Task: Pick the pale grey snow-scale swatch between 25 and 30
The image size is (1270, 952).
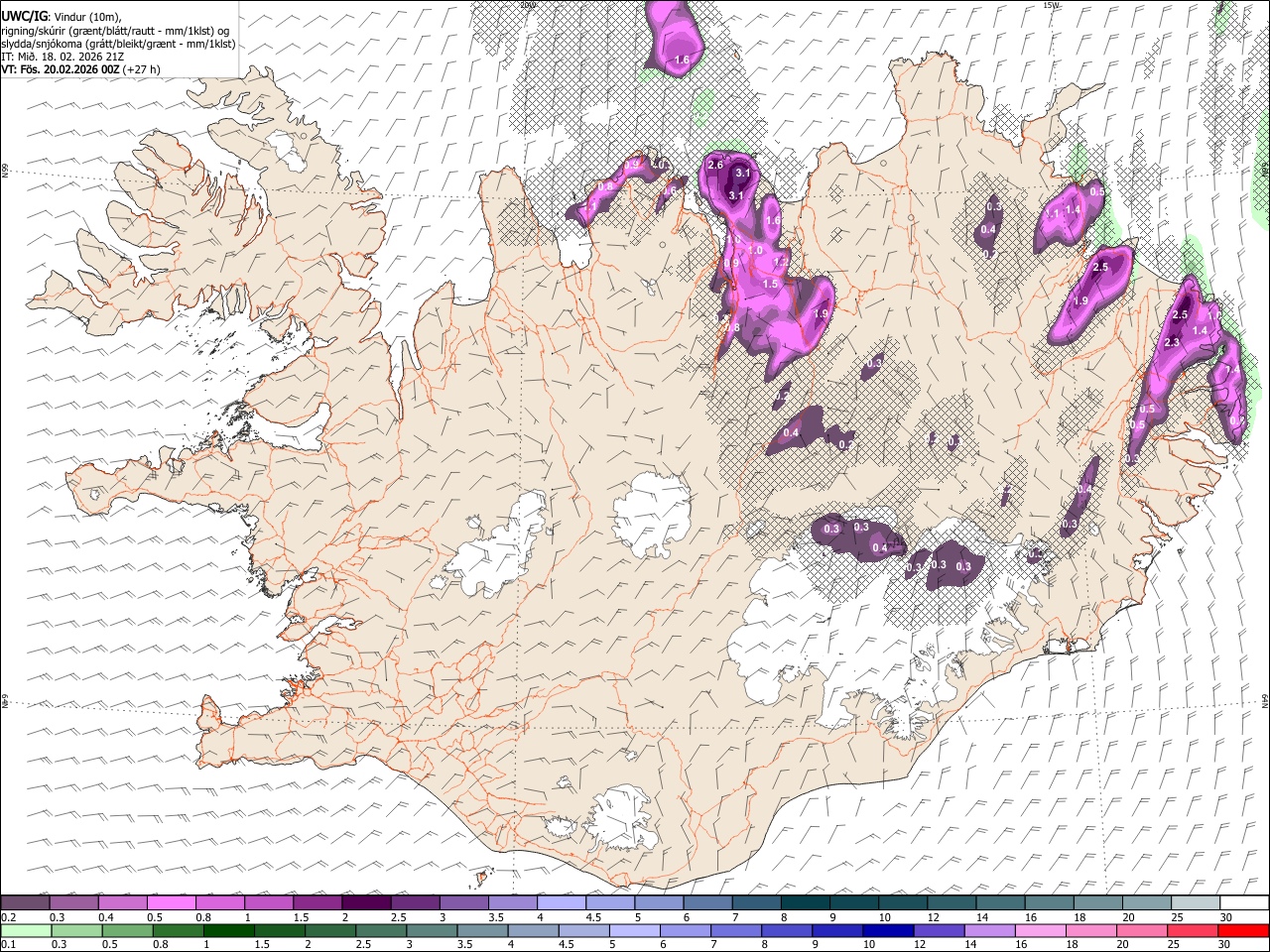Action: (1196, 903)
